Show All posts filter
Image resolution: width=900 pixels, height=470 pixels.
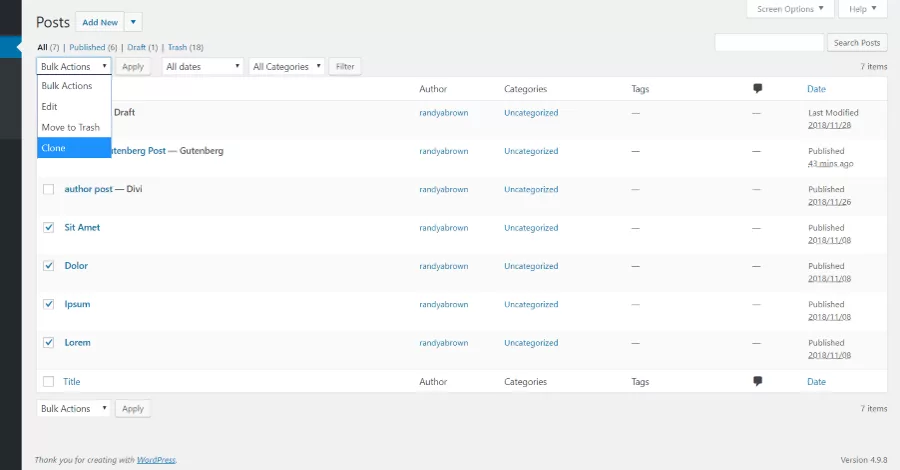pyautogui.click(x=42, y=47)
